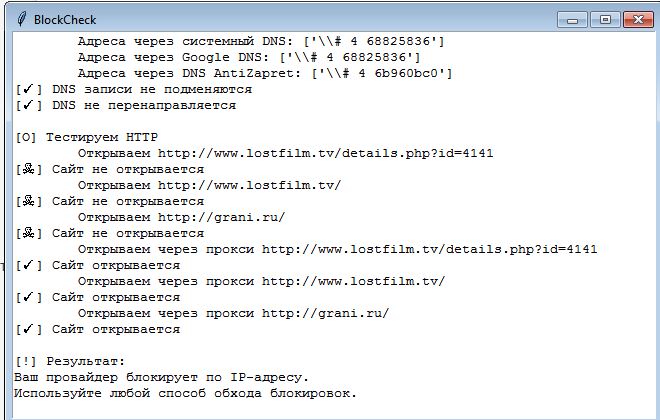Click the [O] marker before 'Тестируем HTTP'
Screen dimensions: 660x420
click(26, 137)
